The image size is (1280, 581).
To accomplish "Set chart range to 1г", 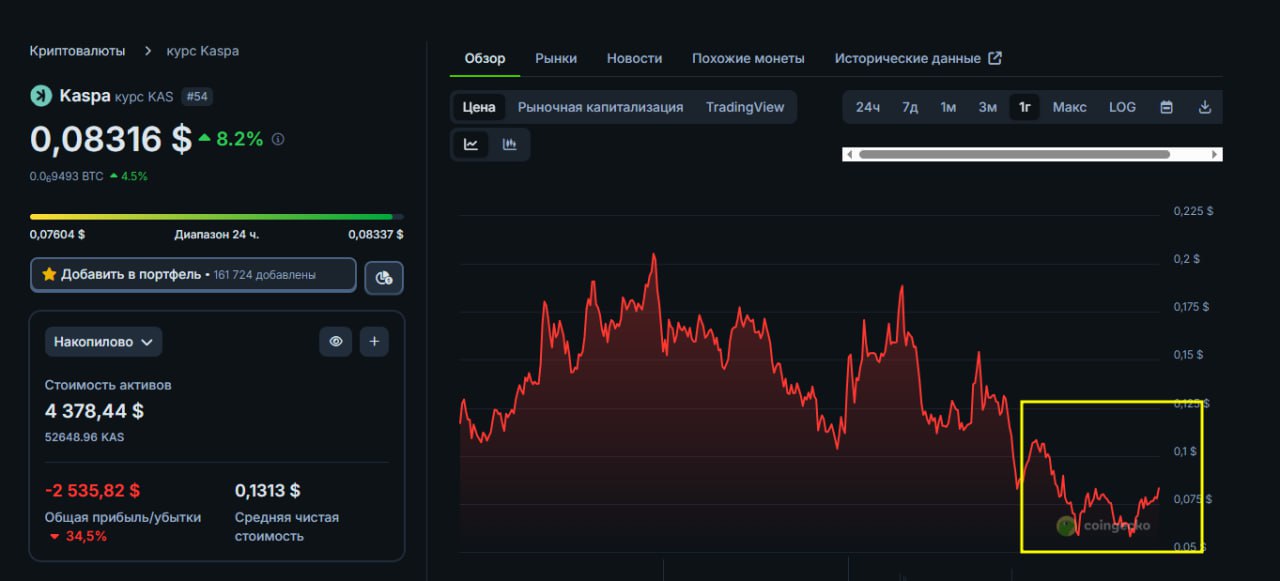I will point(1025,107).
